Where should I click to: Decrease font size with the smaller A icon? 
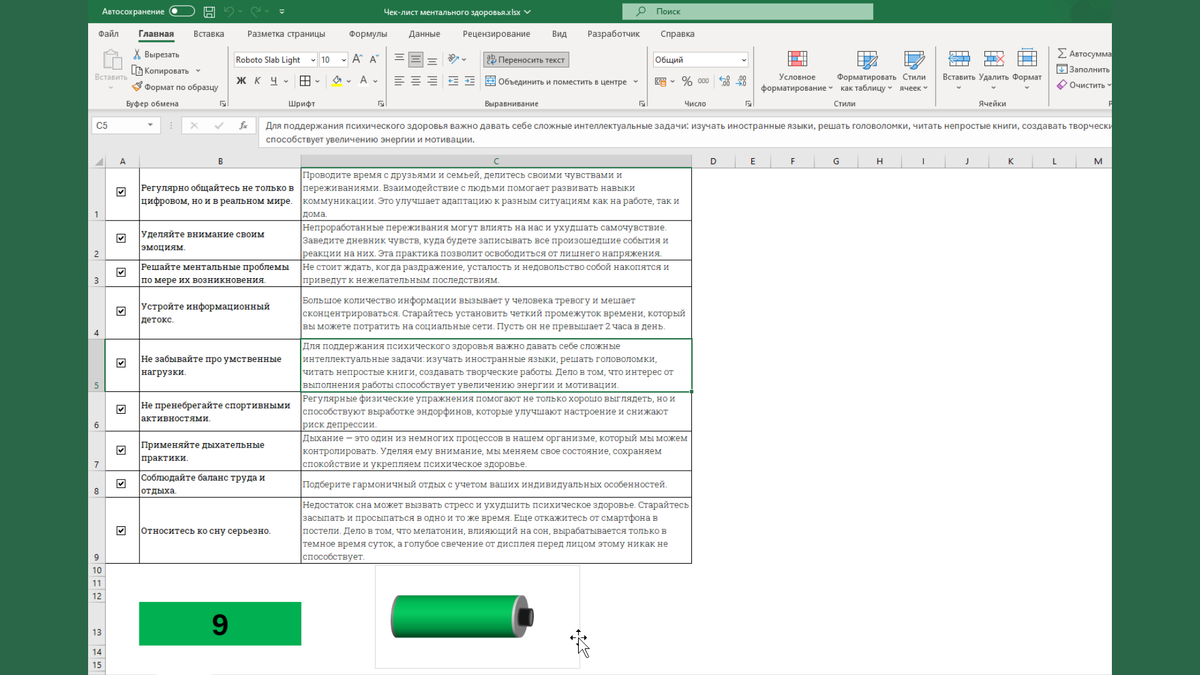coord(375,60)
